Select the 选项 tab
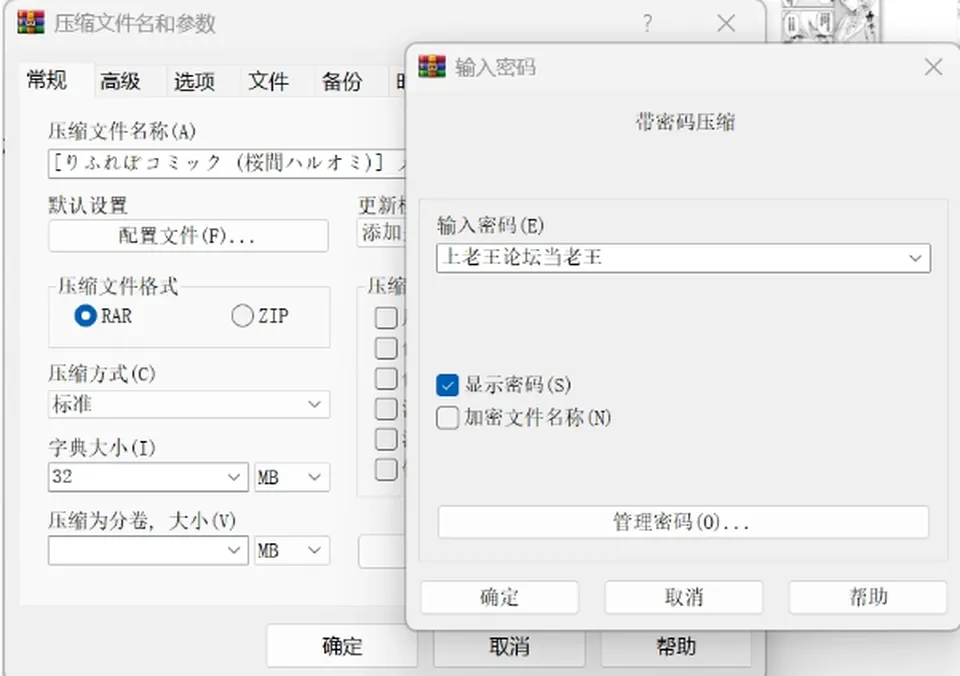 pyautogui.click(x=194, y=81)
